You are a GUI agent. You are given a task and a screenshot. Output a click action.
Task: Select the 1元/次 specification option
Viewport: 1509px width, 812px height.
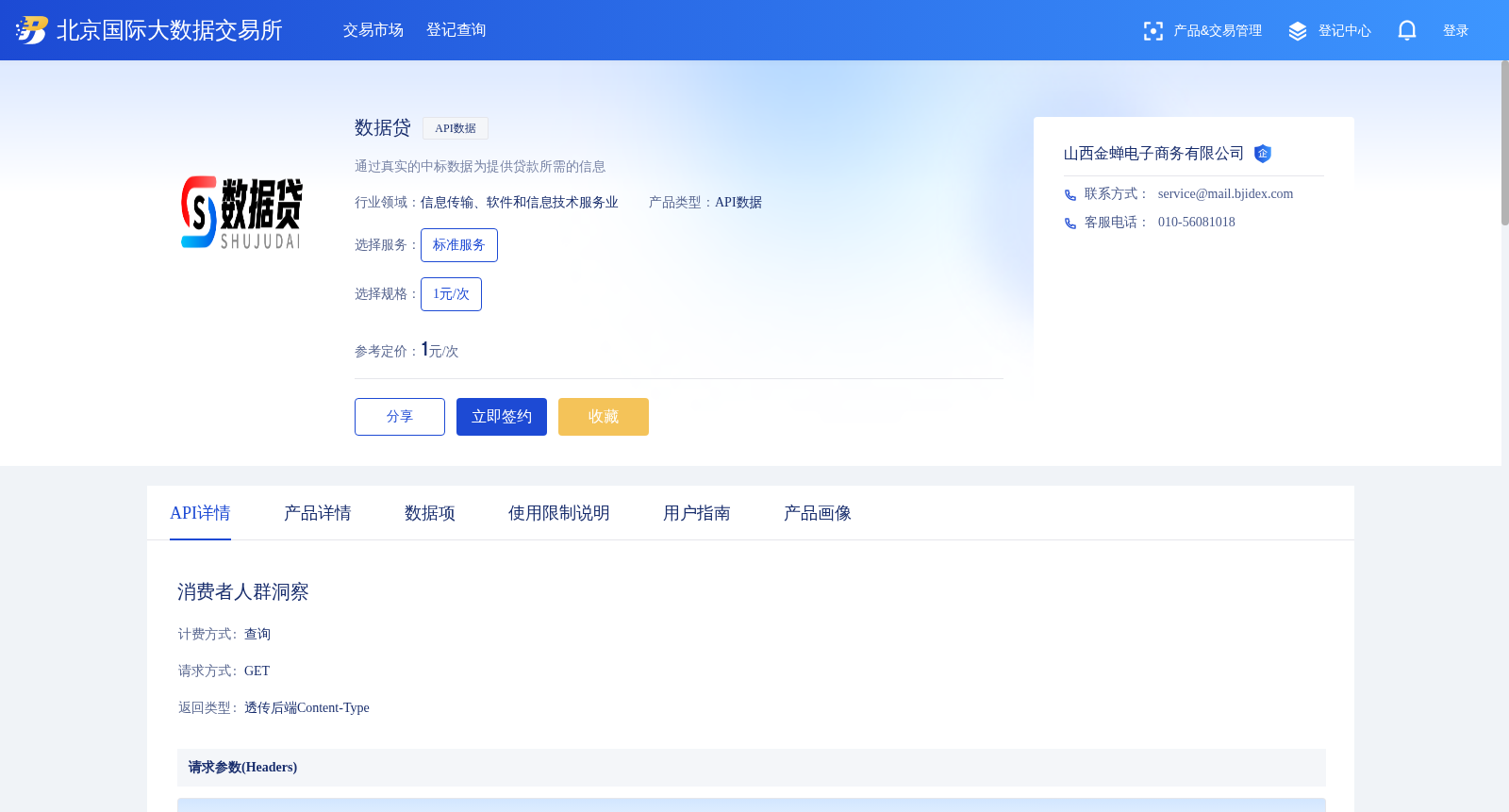[451, 294]
